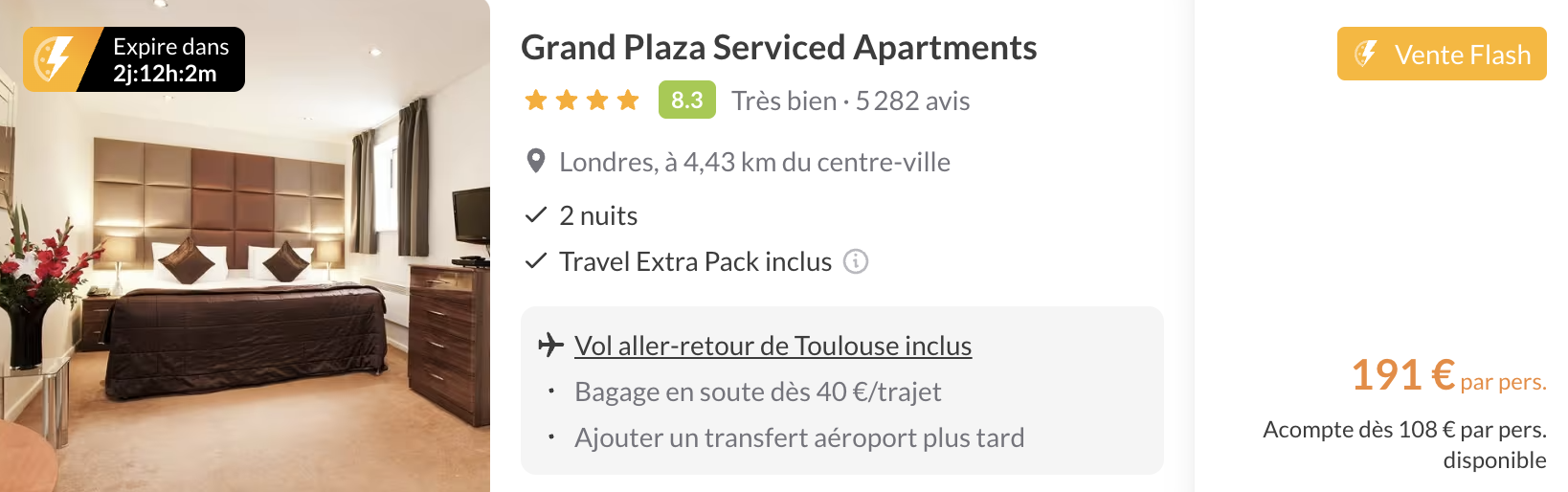
Task: Click the location pin icon near Londres
Action: pos(536,162)
